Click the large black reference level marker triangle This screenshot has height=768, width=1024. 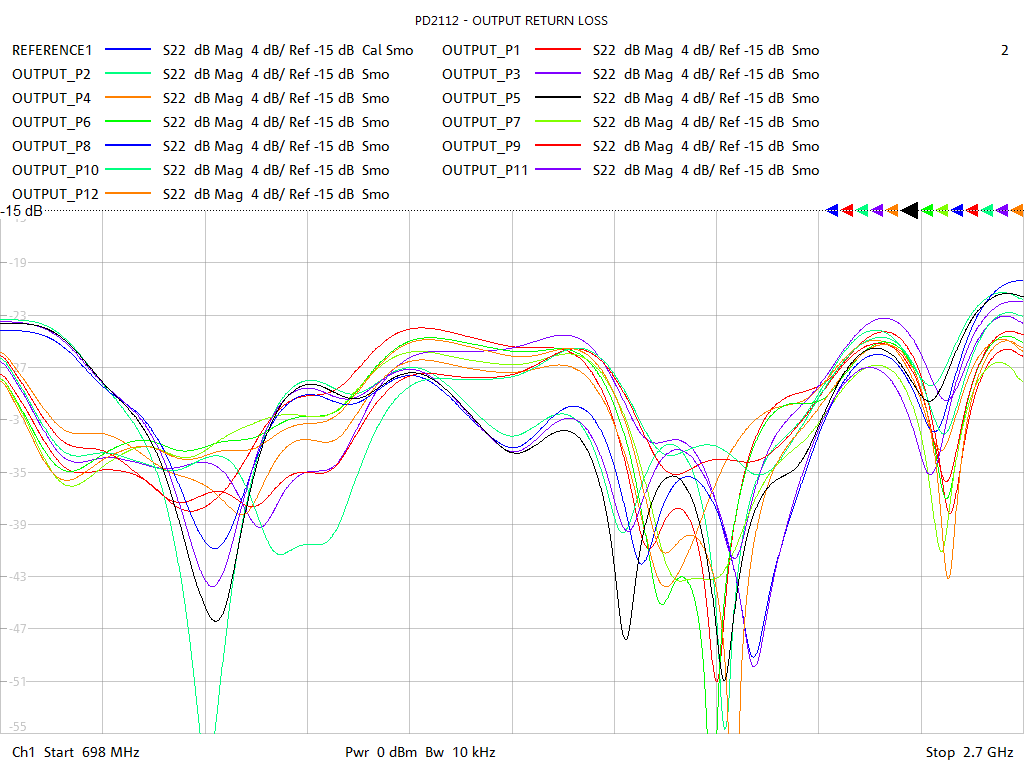[x=910, y=210]
